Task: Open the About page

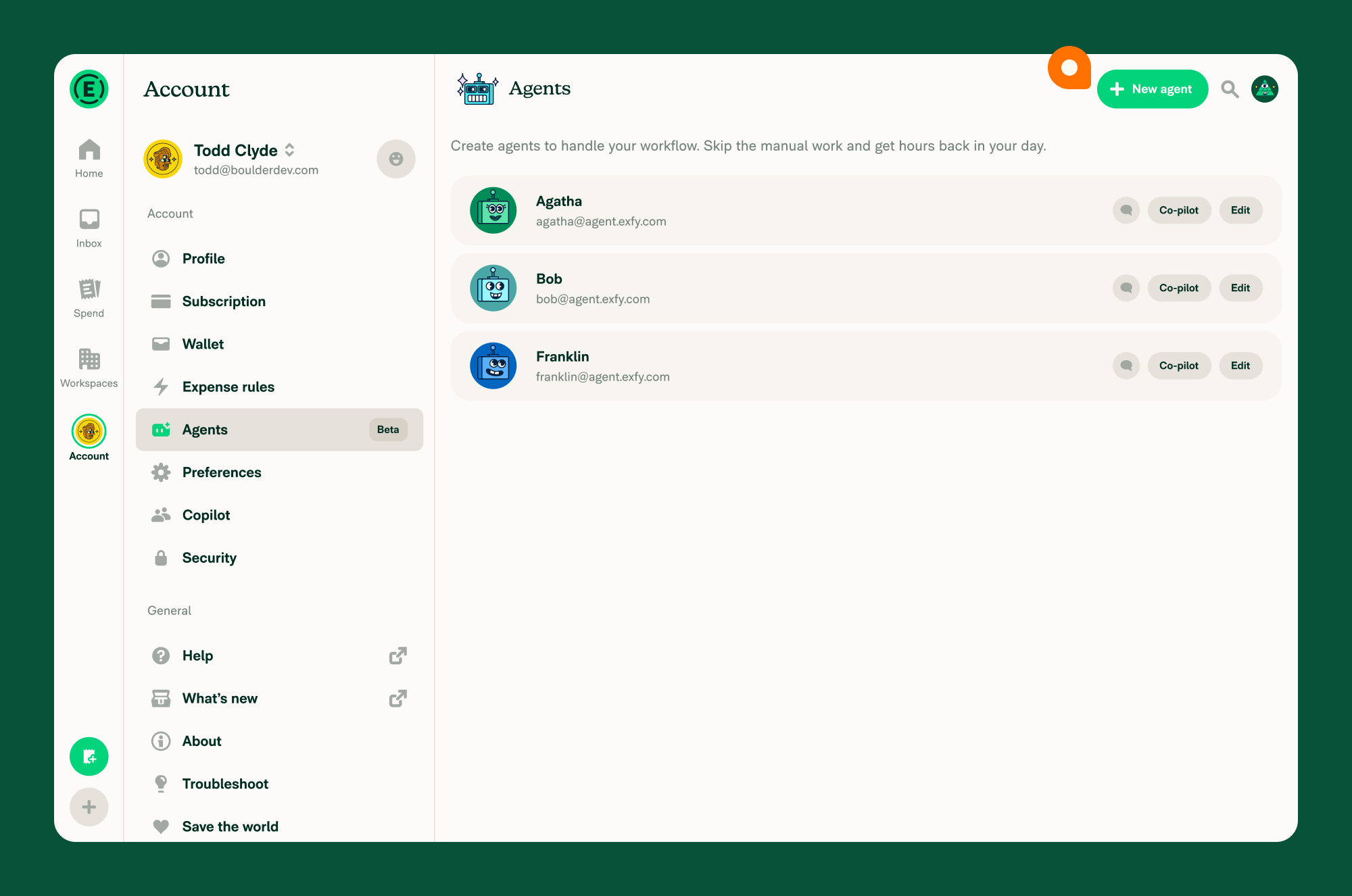Action: [279, 741]
